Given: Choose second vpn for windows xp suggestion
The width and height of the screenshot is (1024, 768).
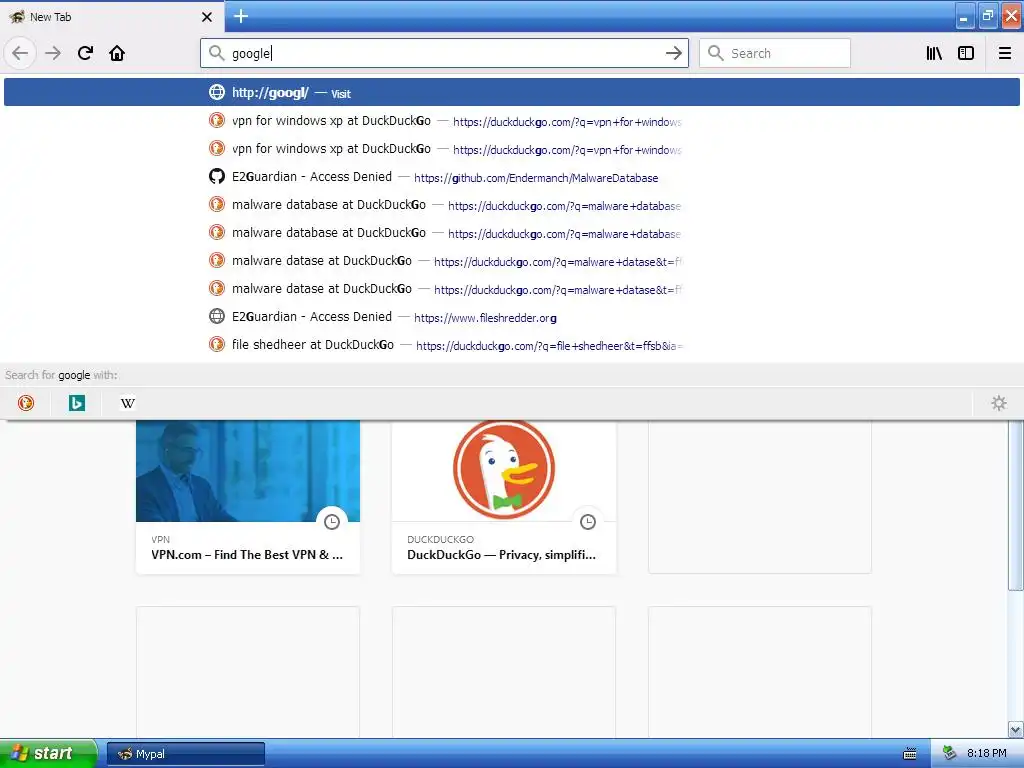Looking at the screenshot, I should [511, 149].
